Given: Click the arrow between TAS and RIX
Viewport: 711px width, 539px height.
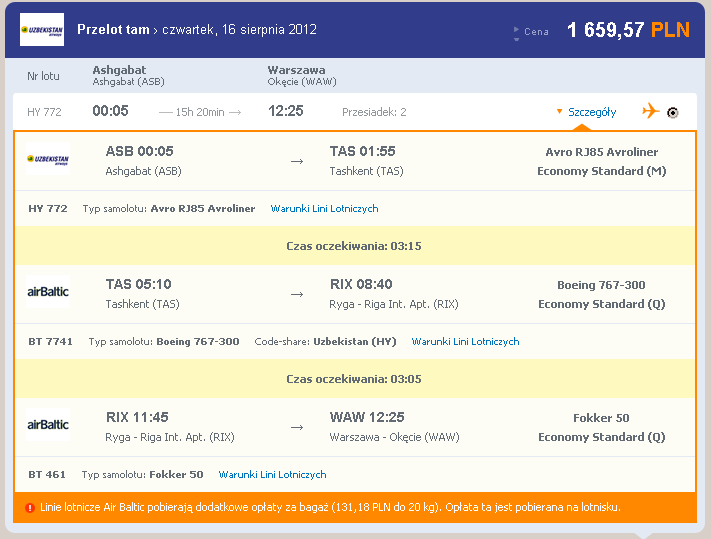Looking at the screenshot, I should 297,295.
